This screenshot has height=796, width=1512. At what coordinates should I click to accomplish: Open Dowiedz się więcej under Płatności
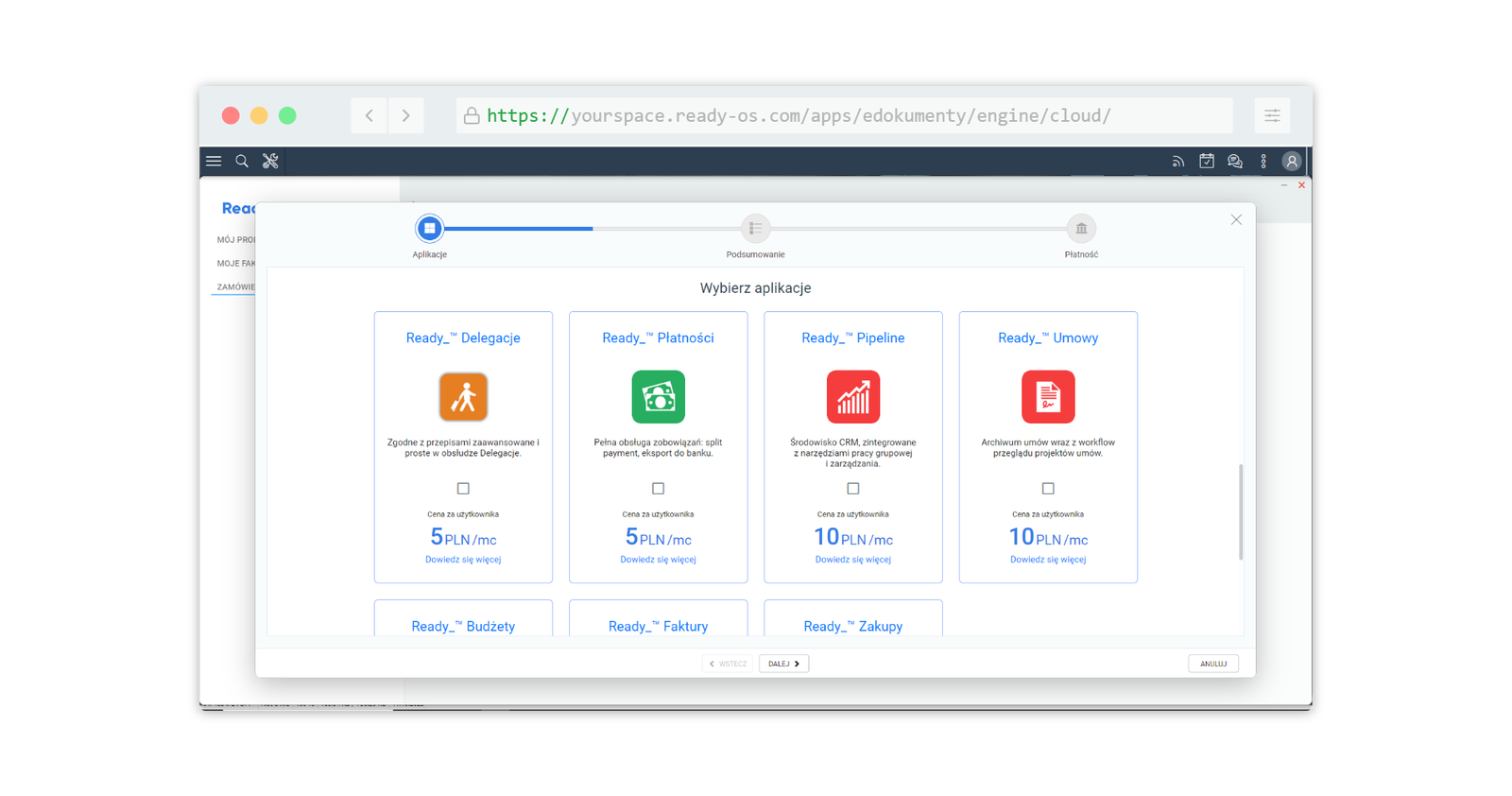[659, 560]
